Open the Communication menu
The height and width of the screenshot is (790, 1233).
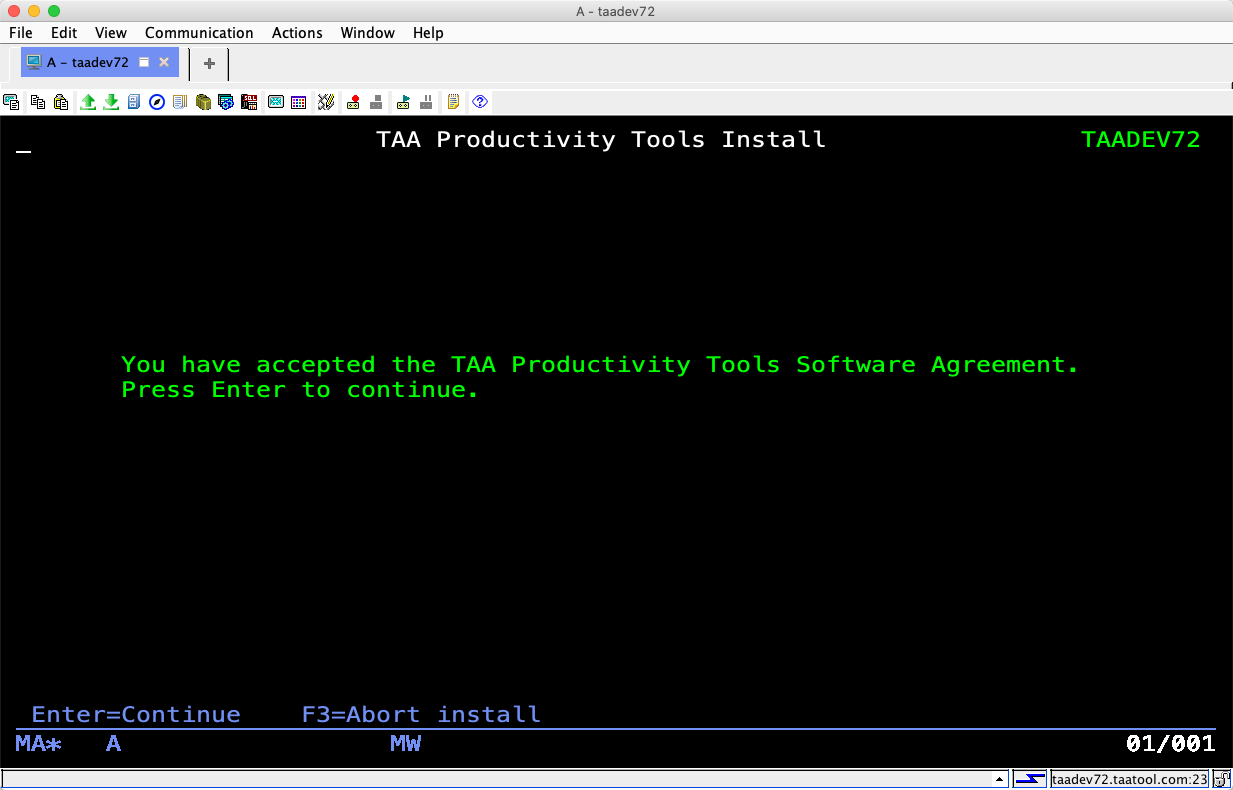pos(199,33)
